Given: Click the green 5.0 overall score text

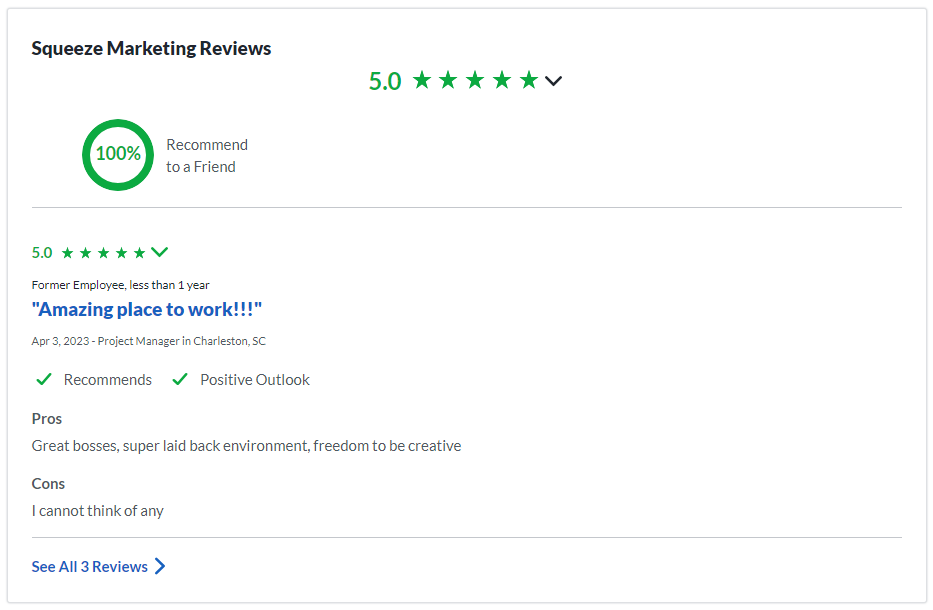Looking at the screenshot, I should click(x=383, y=80).
